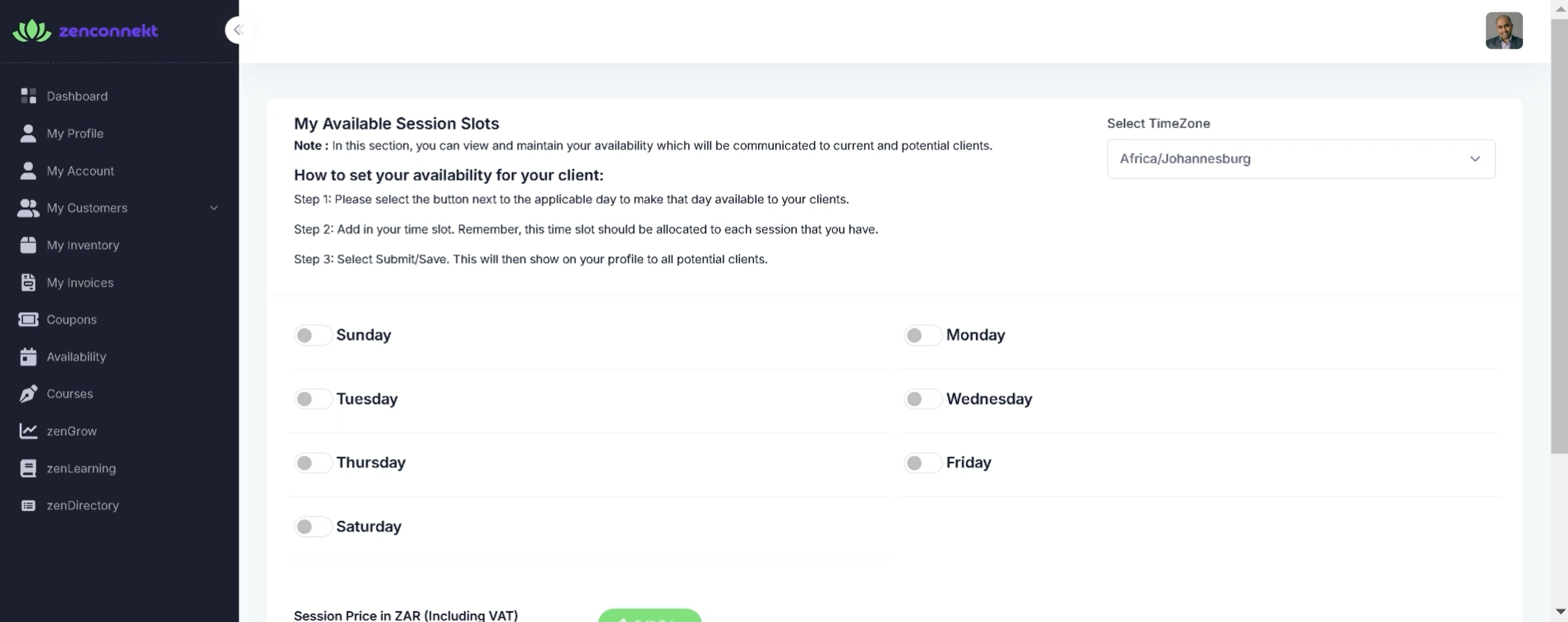Expand the My Customers submenu chevron
The height and width of the screenshot is (622, 1568).
pyautogui.click(x=214, y=208)
